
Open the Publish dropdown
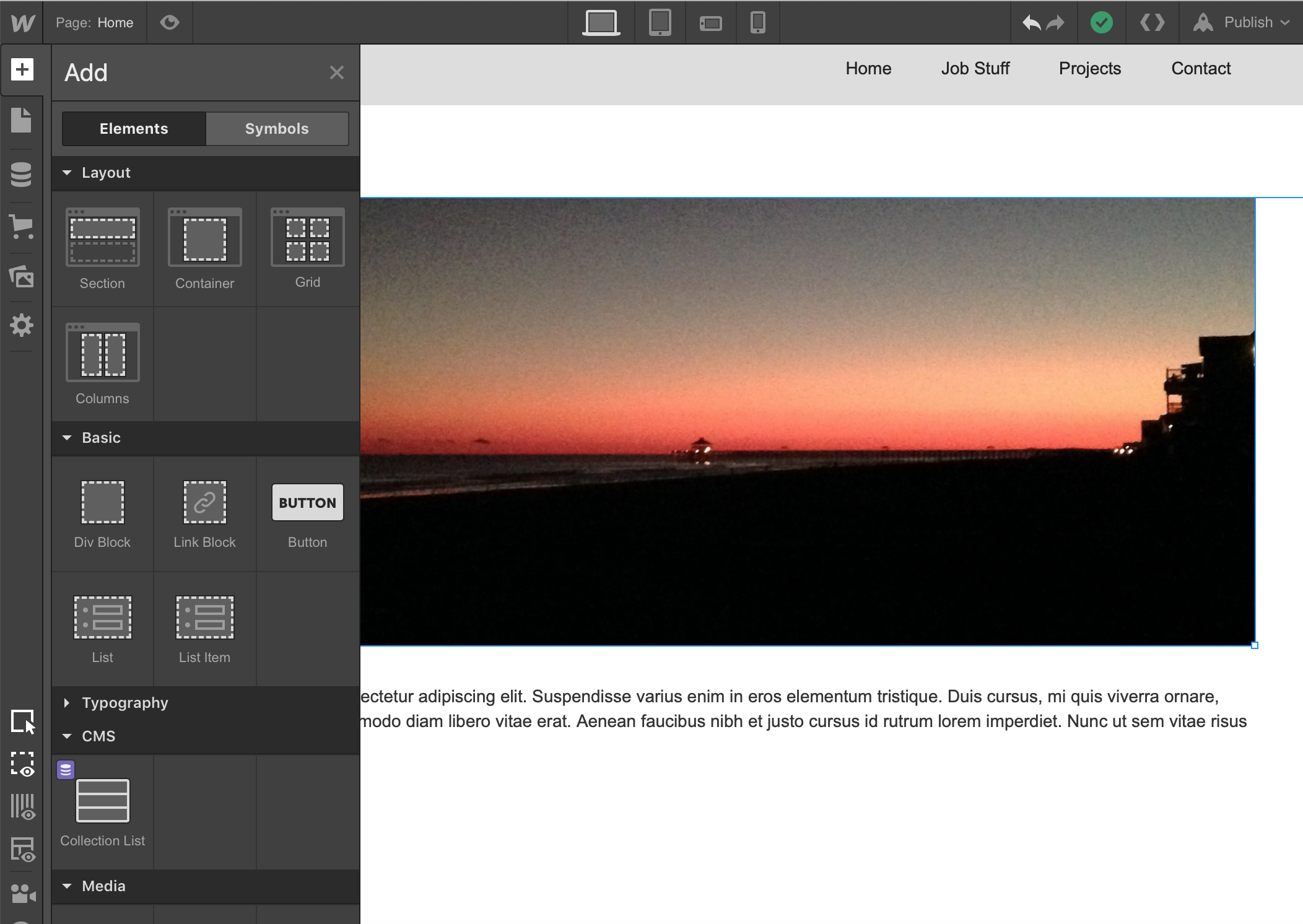tap(1240, 22)
